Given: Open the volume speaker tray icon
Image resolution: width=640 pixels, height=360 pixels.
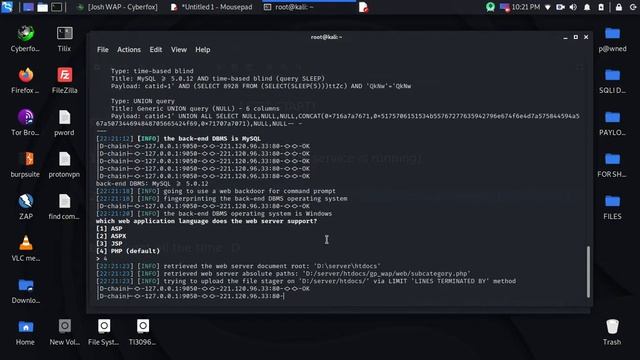Looking at the screenshot, I should [x=573, y=7].
